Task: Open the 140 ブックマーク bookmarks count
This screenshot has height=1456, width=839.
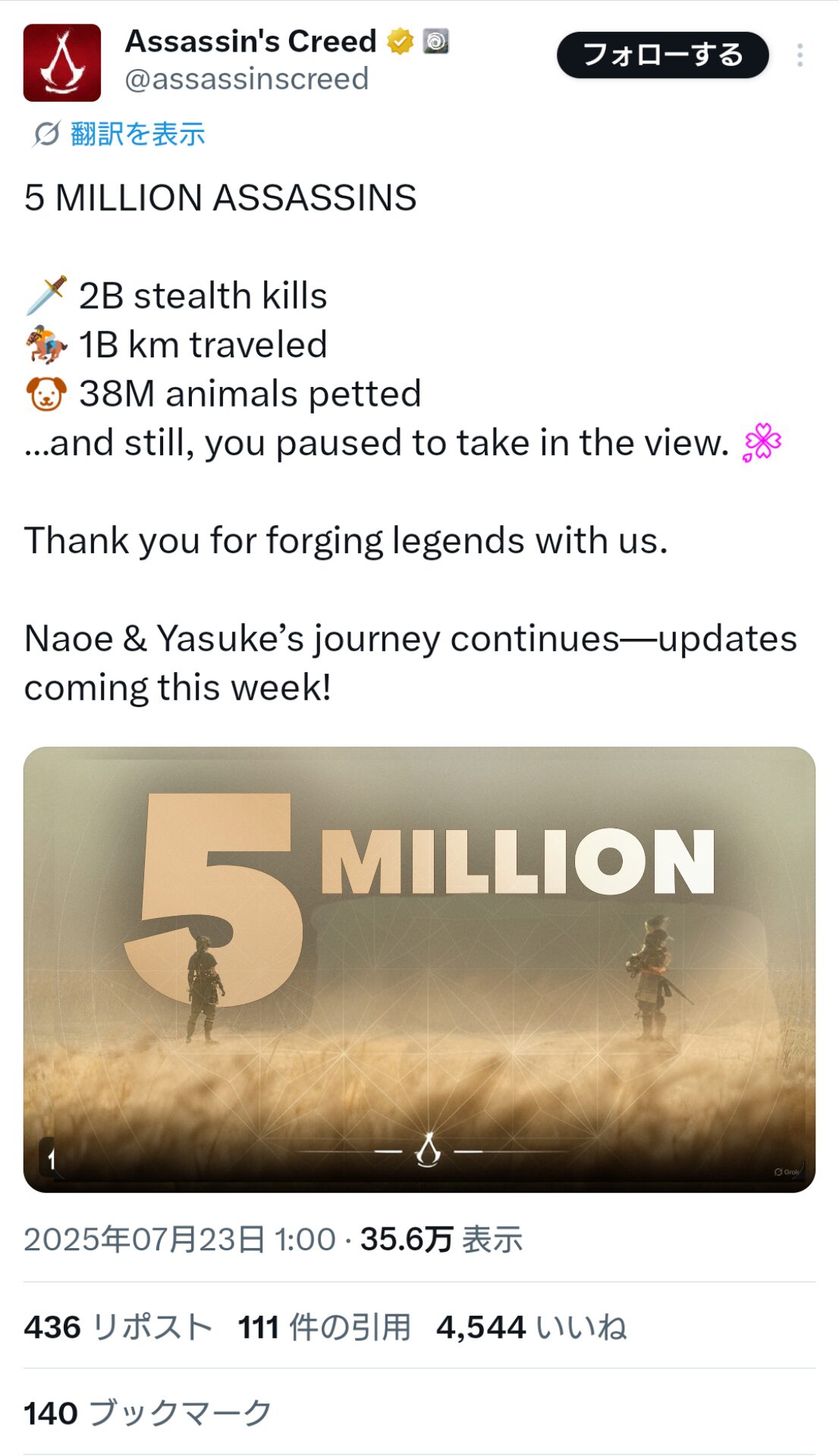Action: tap(148, 1413)
